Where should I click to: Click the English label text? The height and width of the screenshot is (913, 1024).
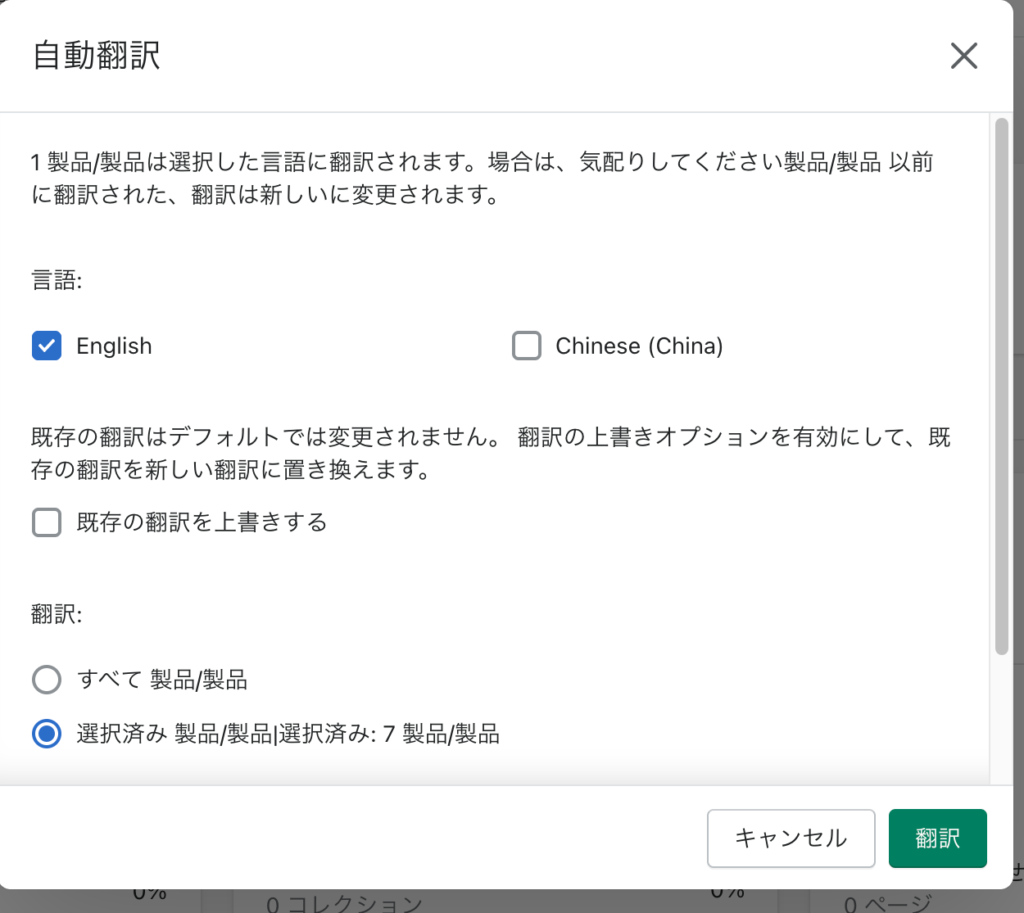pyautogui.click(x=114, y=346)
